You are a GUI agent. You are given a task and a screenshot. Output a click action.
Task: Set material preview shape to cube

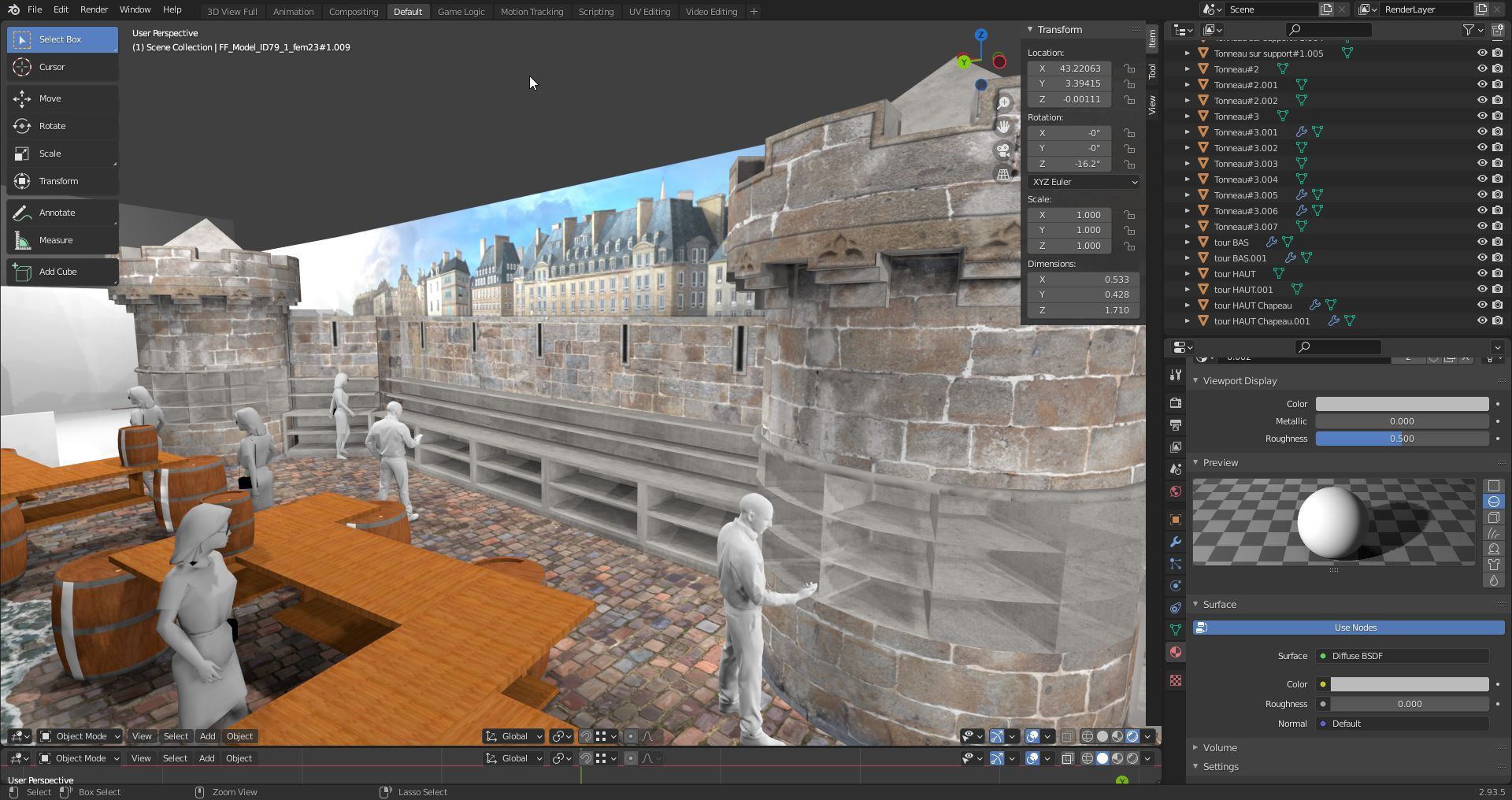1494,517
